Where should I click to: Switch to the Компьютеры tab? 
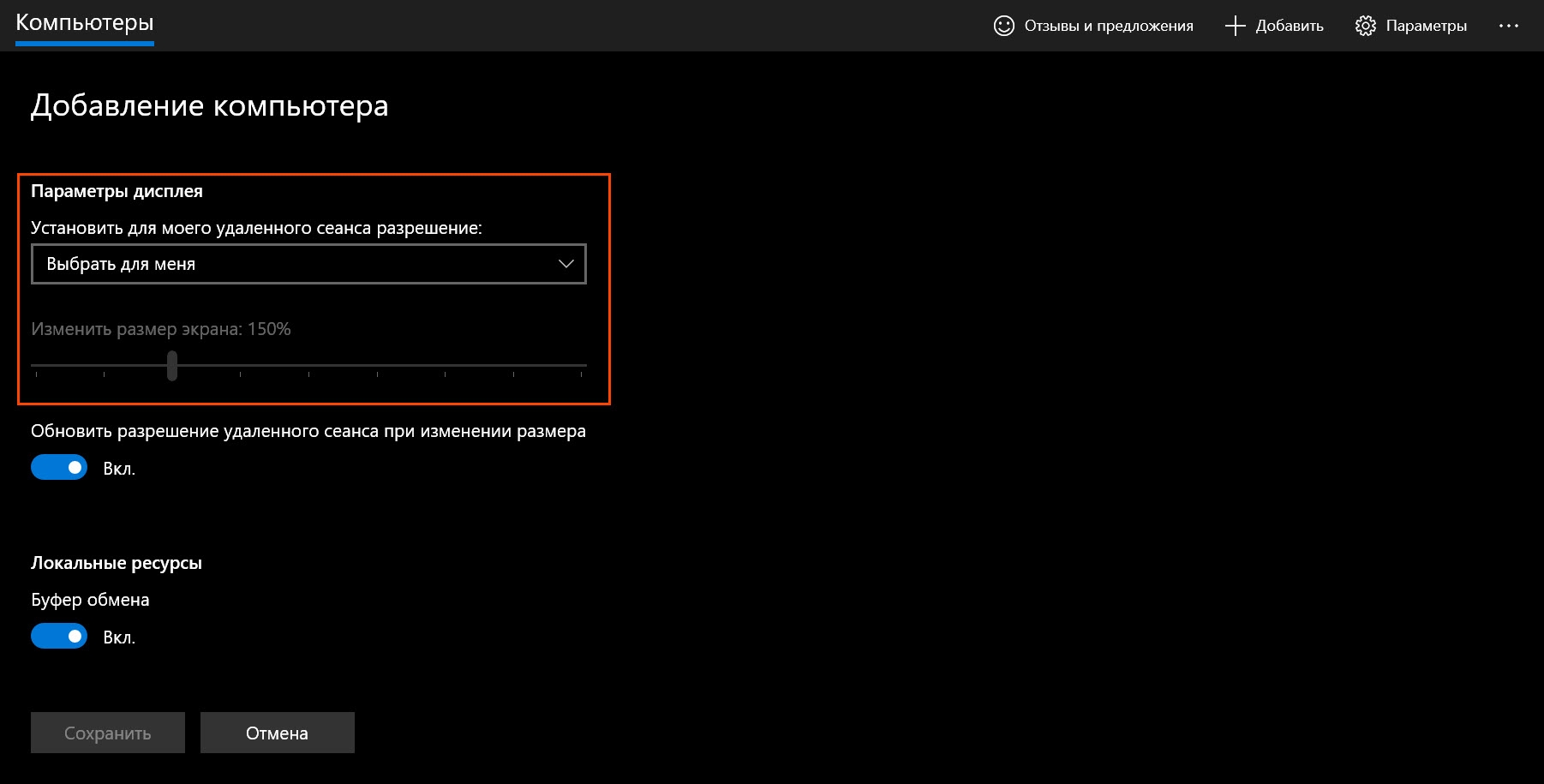[x=85, y=23]
